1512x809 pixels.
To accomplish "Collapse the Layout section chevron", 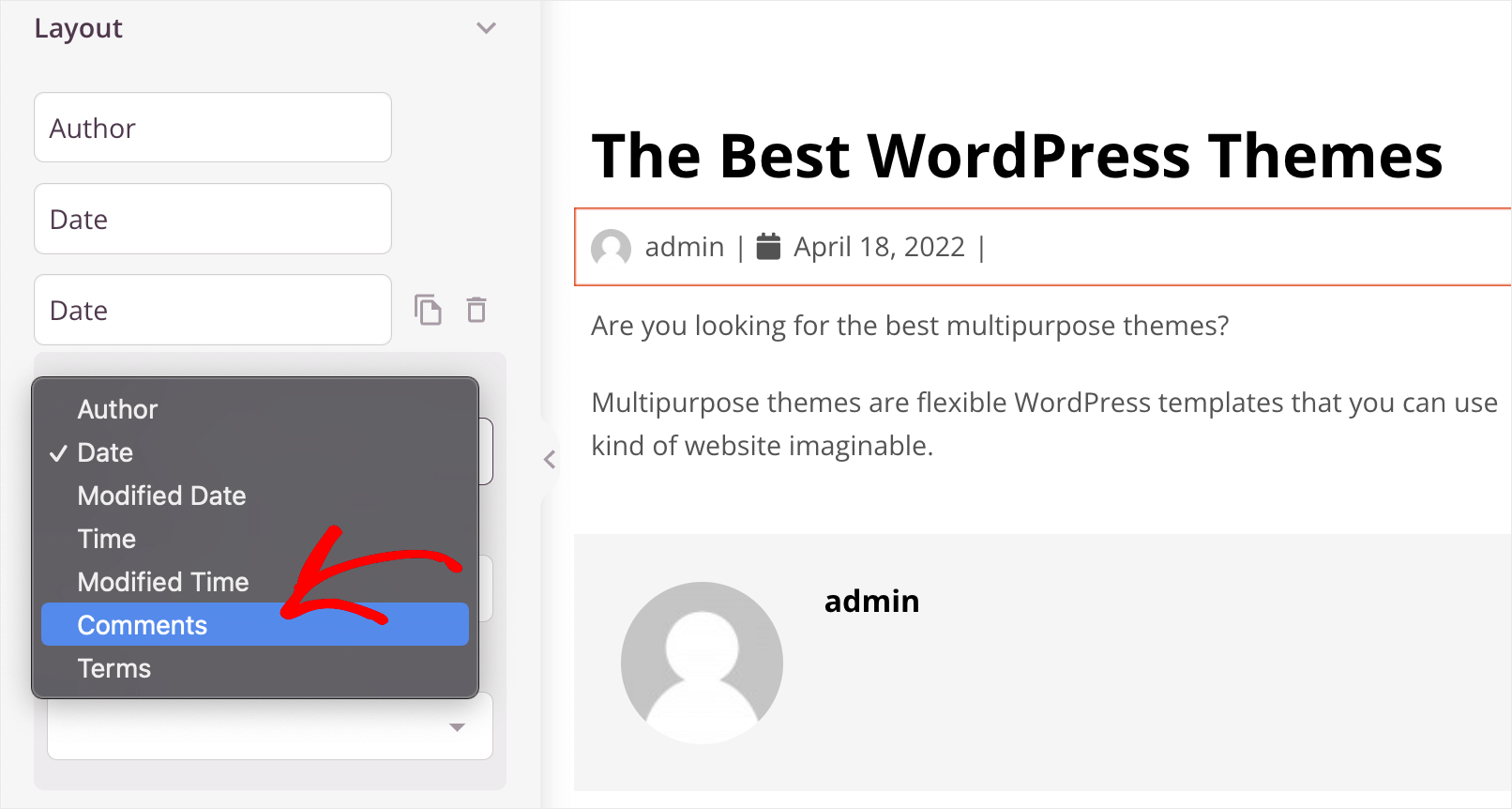I will click(x=486, y=28).
